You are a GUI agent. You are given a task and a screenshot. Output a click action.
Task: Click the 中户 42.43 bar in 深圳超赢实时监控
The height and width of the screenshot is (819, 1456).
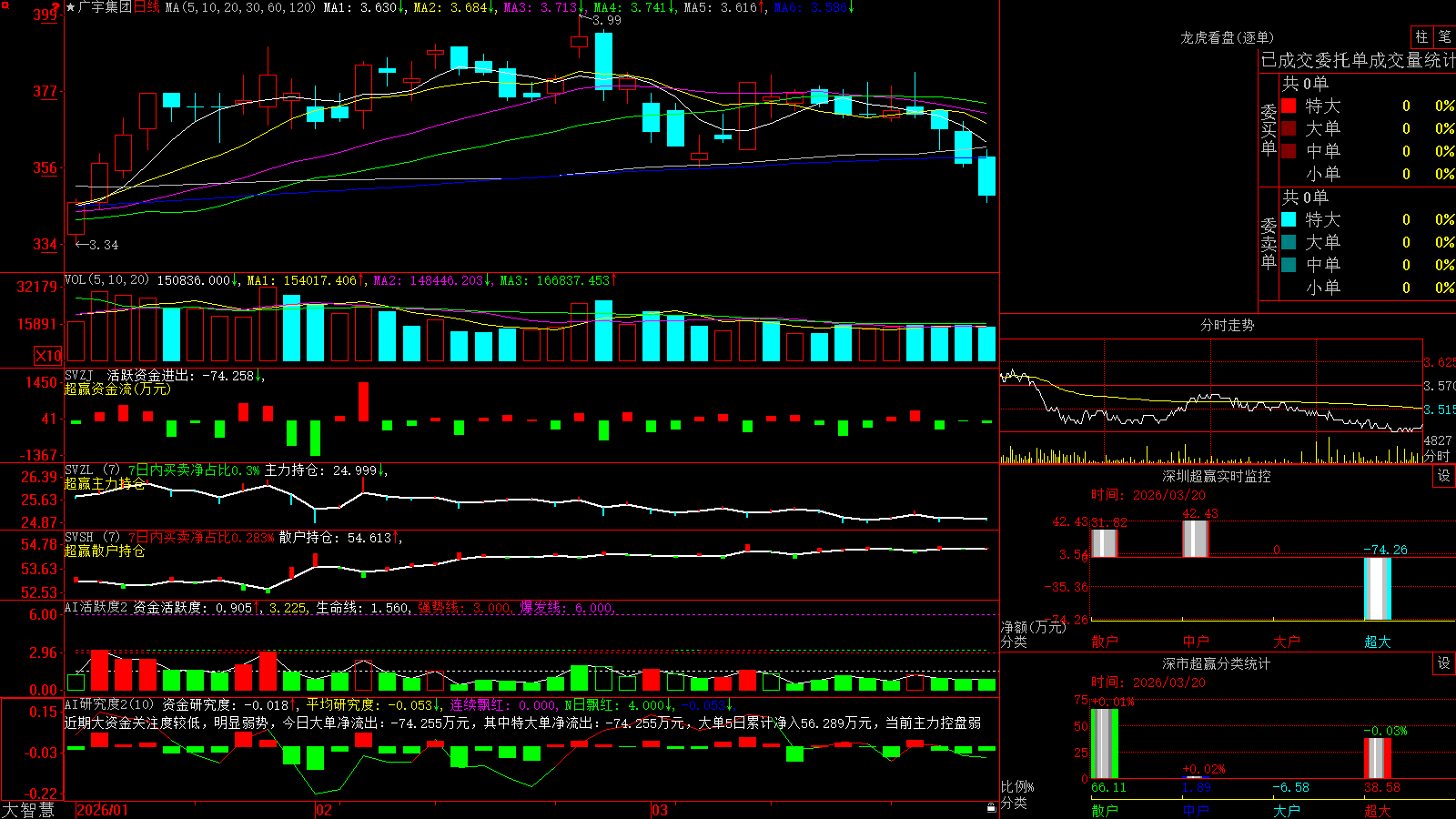tap(1195, 539)
